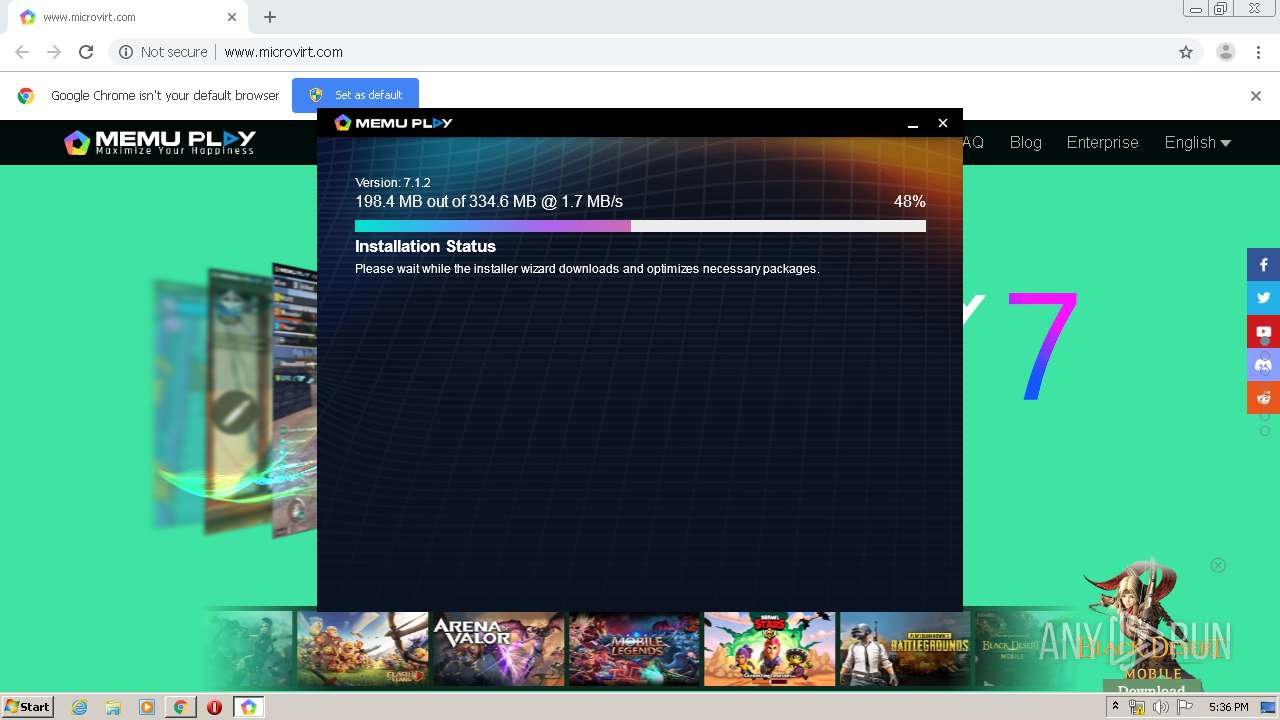Click the MEmu Play website logo
The image size is (1280, 720).
coord(160,143)
